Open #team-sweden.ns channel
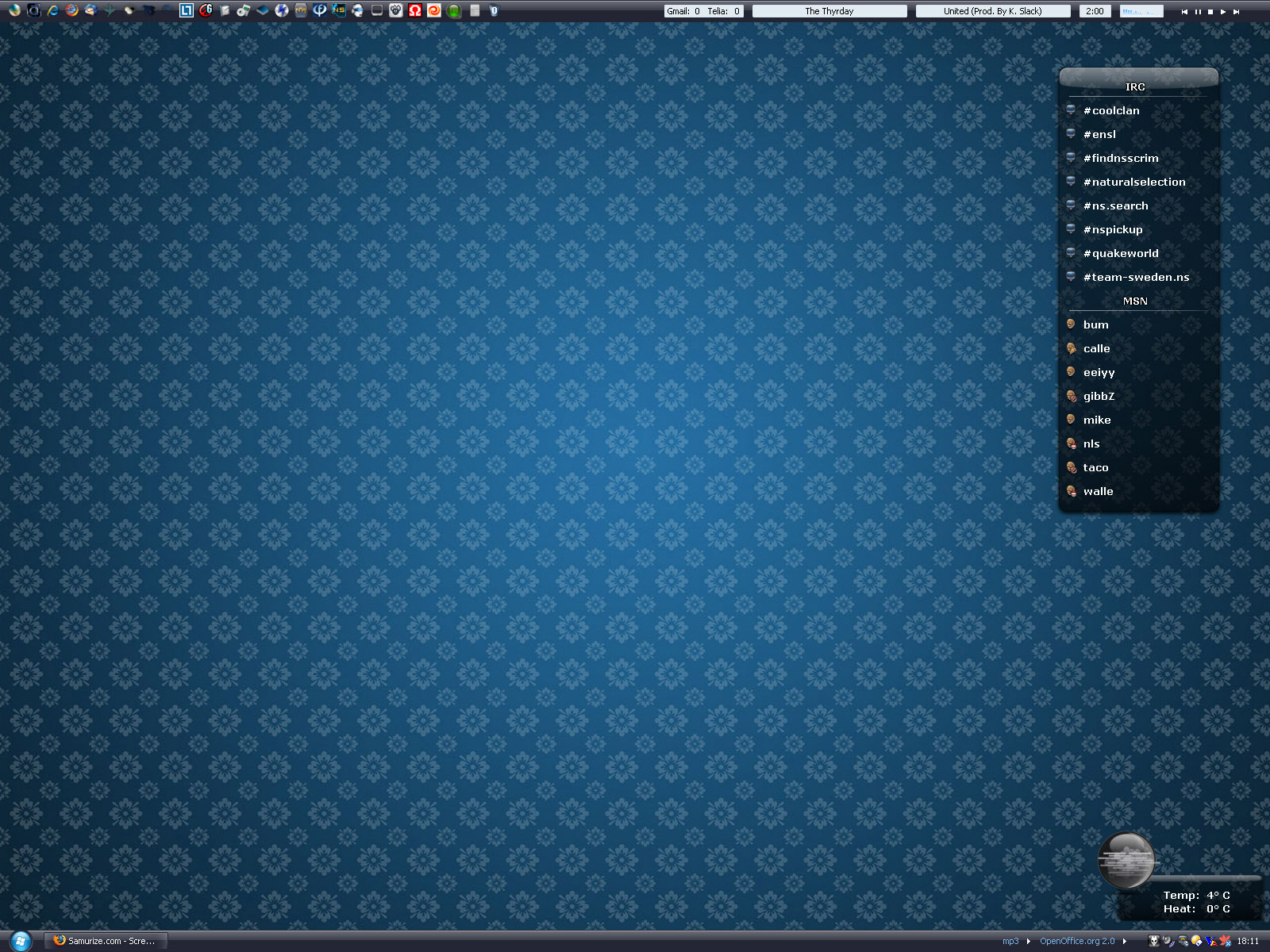Image resolution: width=1270 pixels, height=952 pixels. (1138, 277)
